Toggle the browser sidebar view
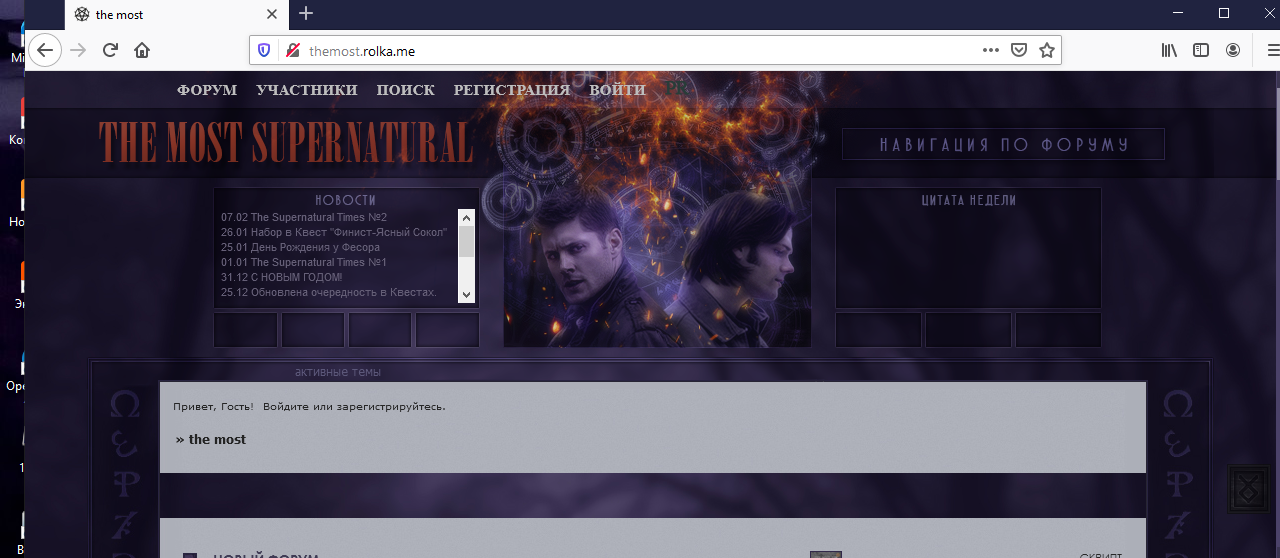 (x=1201, y=50)
